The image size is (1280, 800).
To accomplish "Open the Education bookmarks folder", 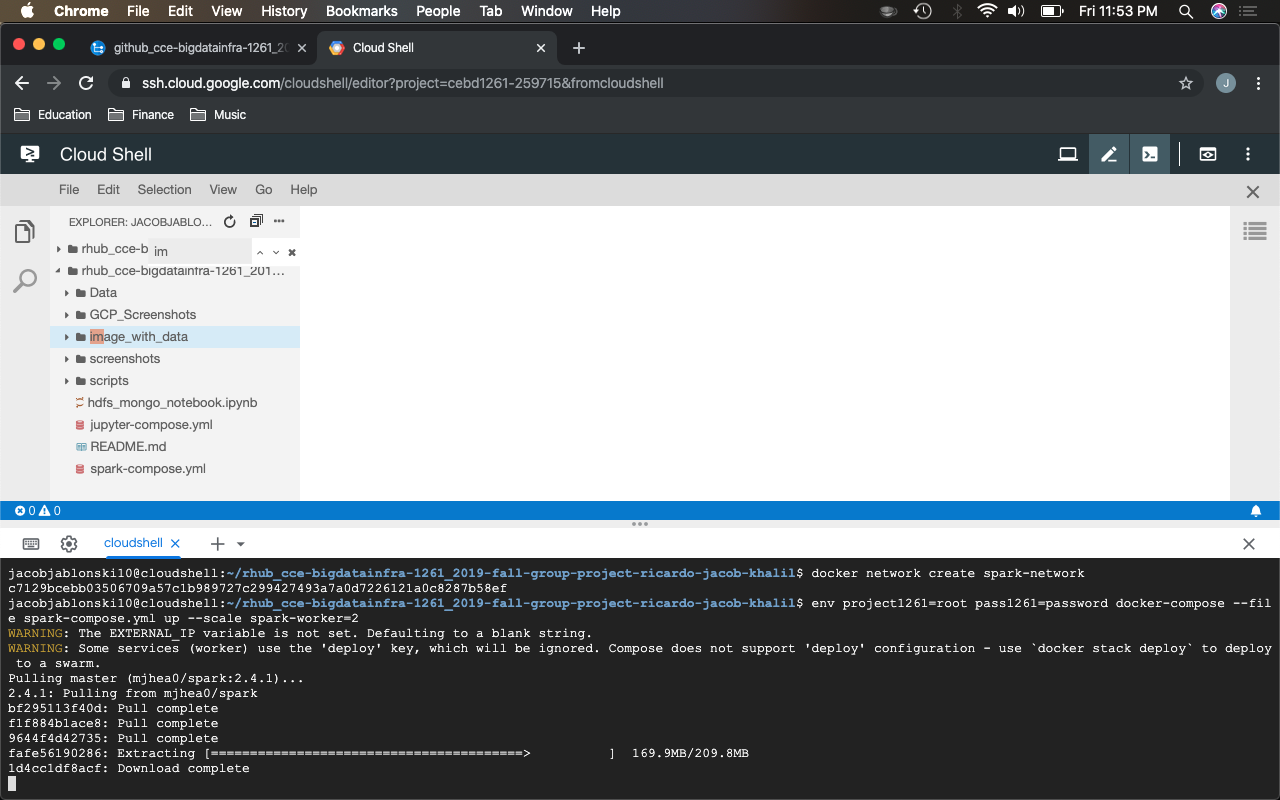I will (53, 115).
